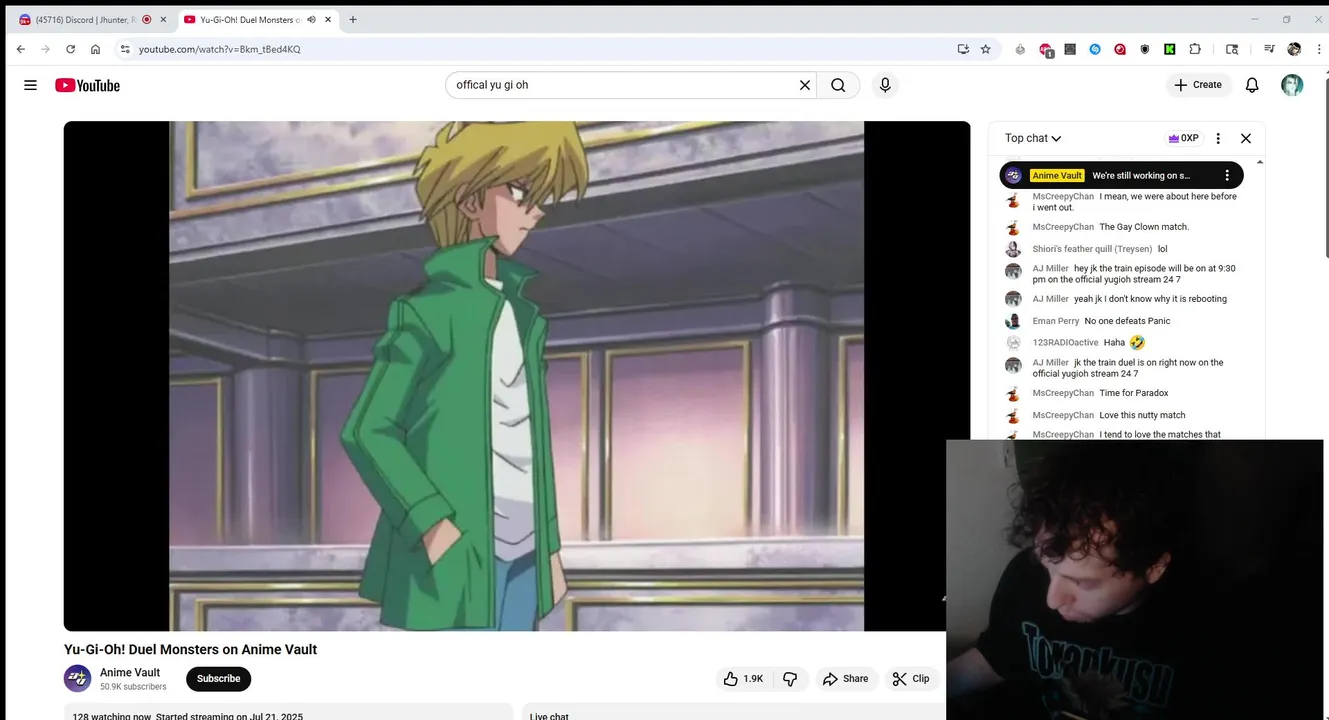The height and width of the screenshot is (720, 1329).
Task: Close the live chat panel
Action: point(1246,138)
